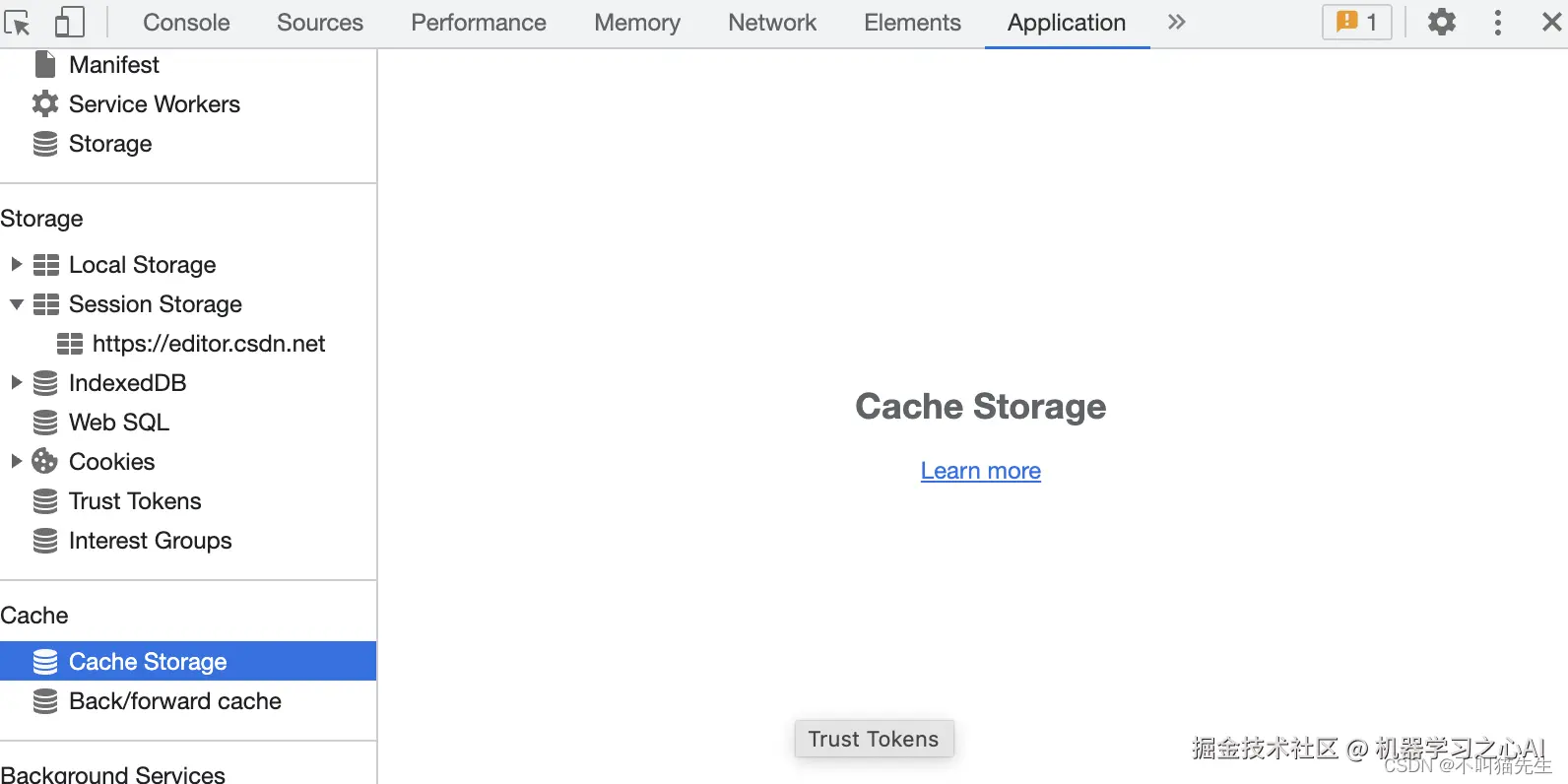Toggle the device toolbar icon
The height and width of the screenshot is (784, 1568).
[x=69, y=22]
